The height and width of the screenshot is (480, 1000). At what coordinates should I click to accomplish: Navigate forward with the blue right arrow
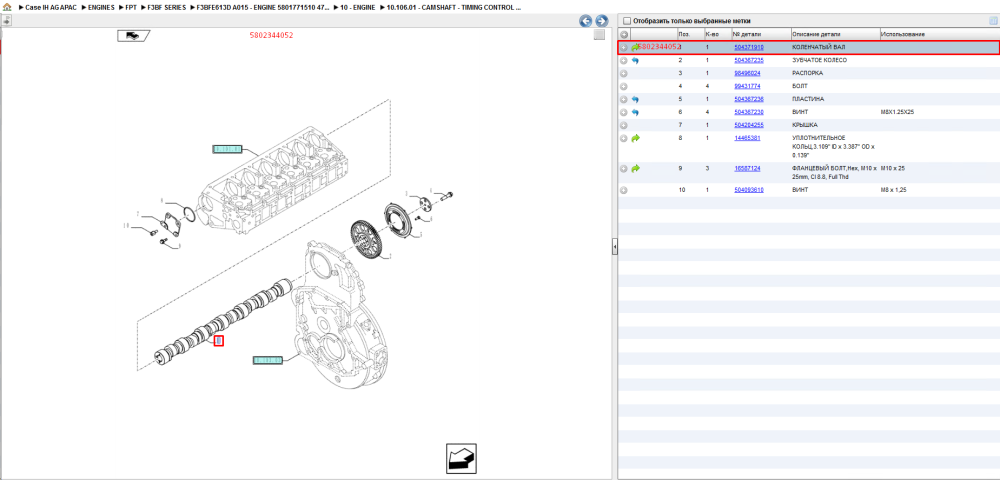(601, 21)
